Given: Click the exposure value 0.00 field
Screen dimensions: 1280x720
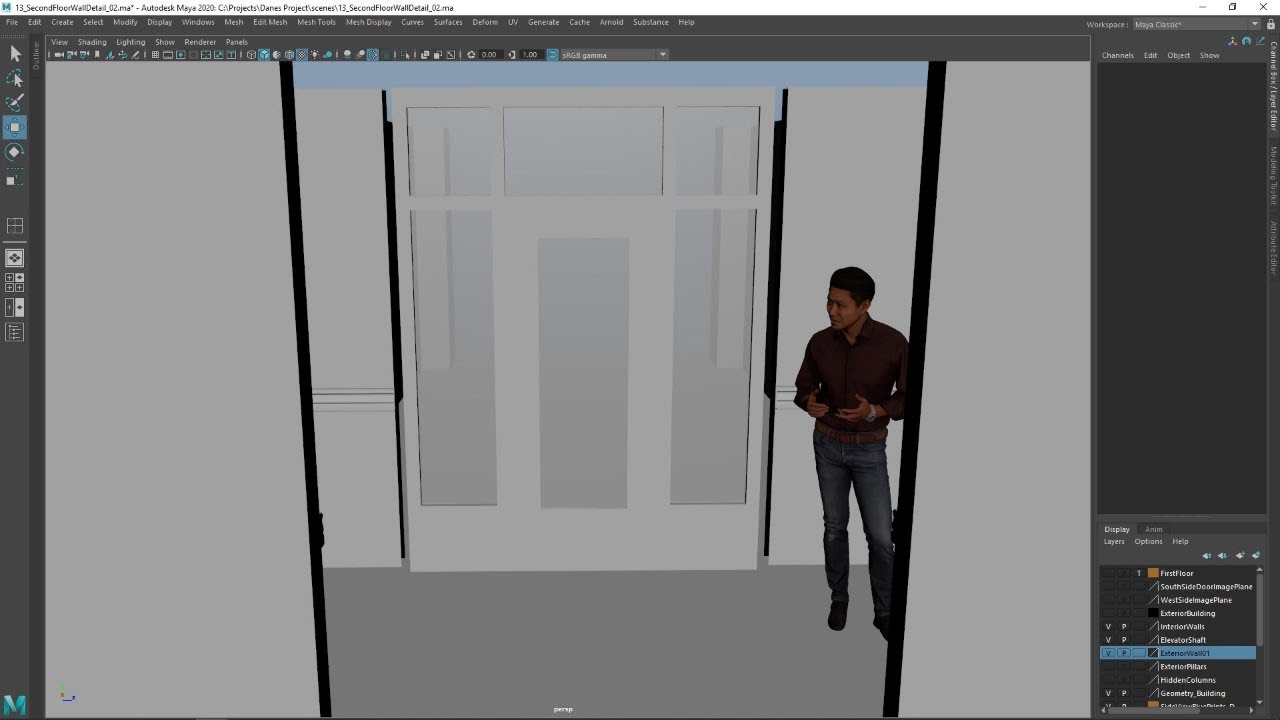Looking at the screenshot, I should [489, 55].
